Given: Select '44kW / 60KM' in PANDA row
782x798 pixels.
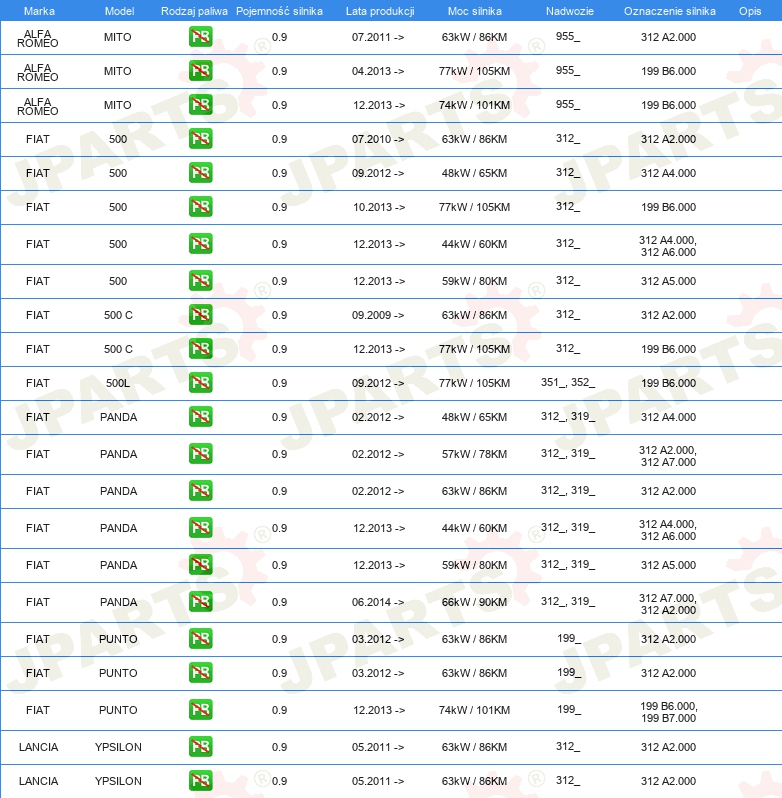Looking at the screenshot, I should (474, 528).
